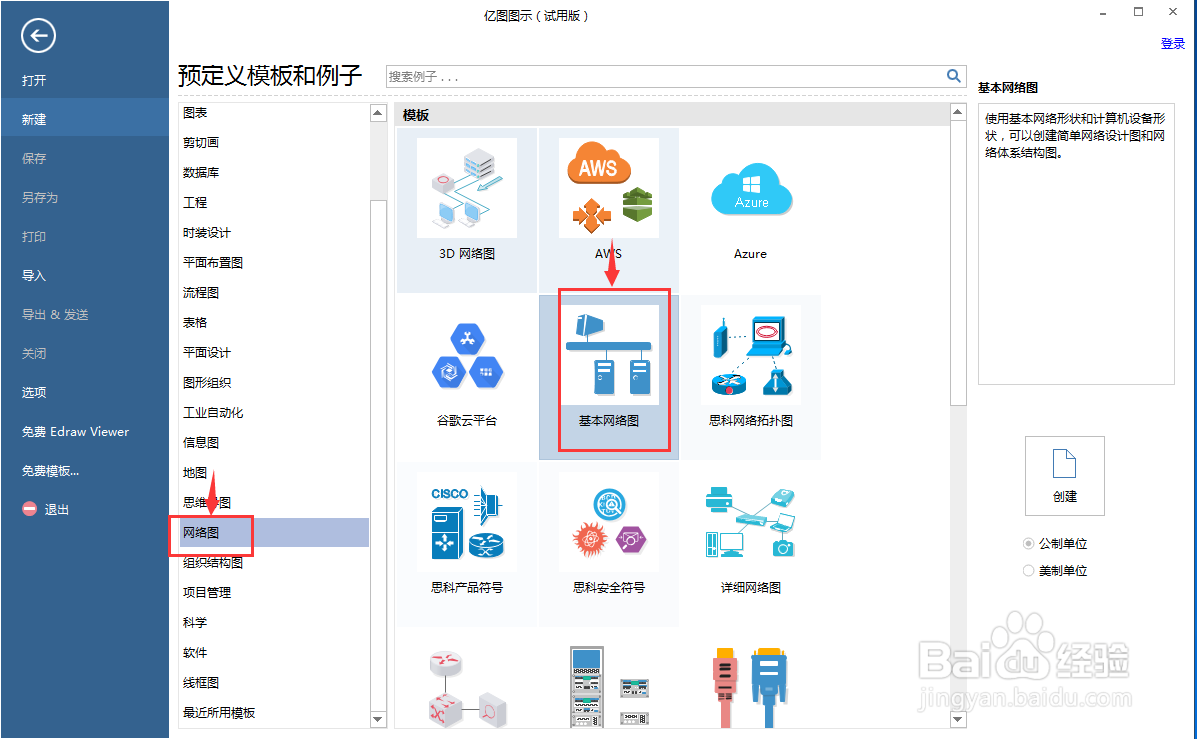Click the back arrow circle icon
This screenshot has width=1197, height=739.
click(38, 35)
